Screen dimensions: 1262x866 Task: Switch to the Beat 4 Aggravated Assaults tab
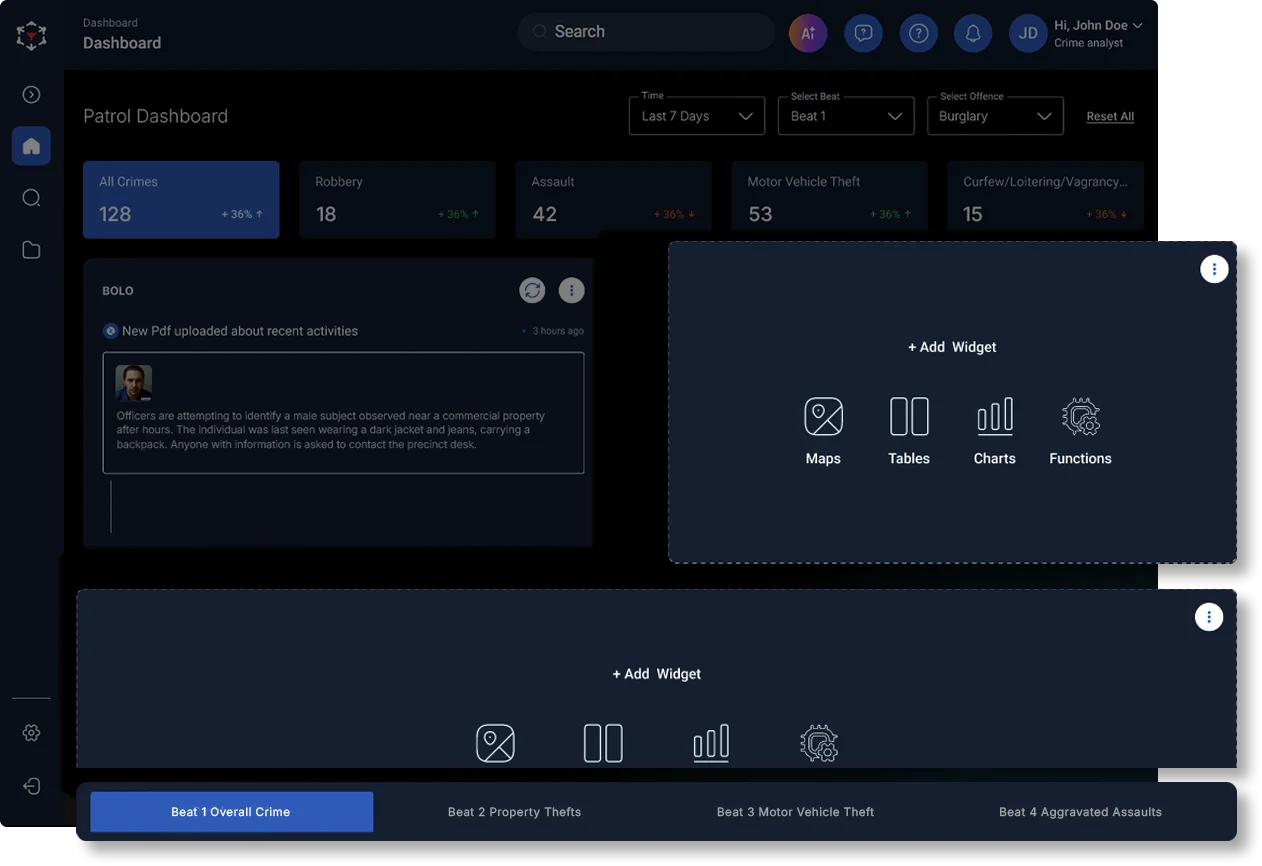point(1080,811)
